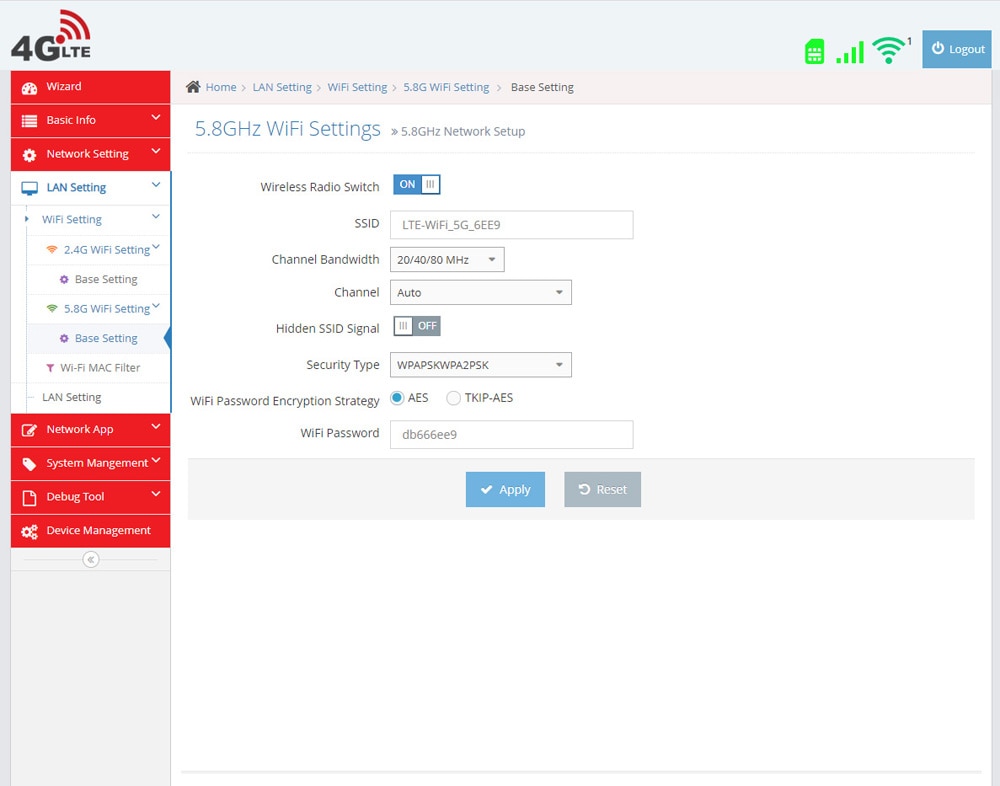1000x786 pixels.
Task: Open the System Mangement menu
Action: click(x=91, y=463)
